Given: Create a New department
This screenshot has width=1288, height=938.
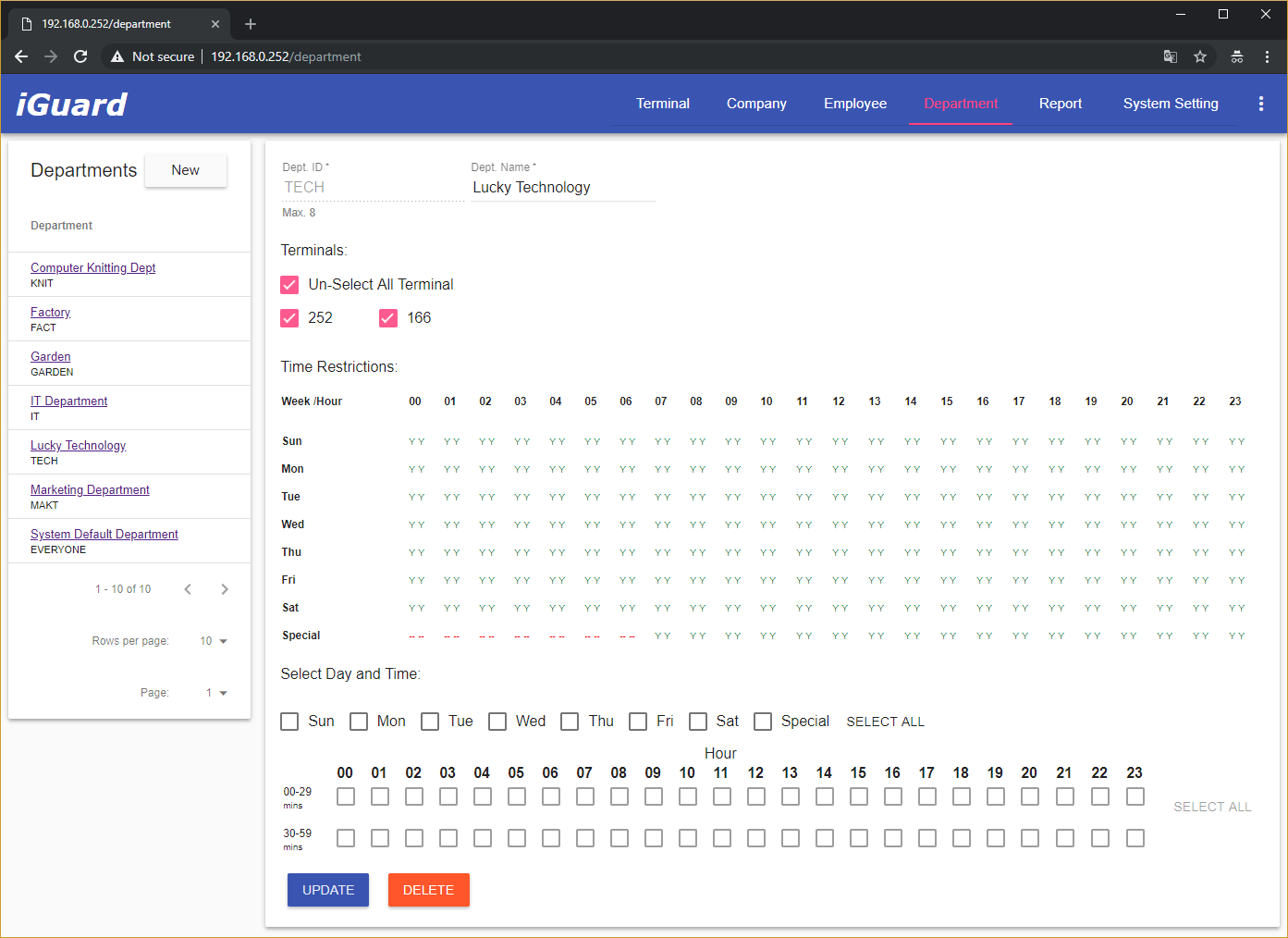Looking at the screenshot, I should [186, 170].
